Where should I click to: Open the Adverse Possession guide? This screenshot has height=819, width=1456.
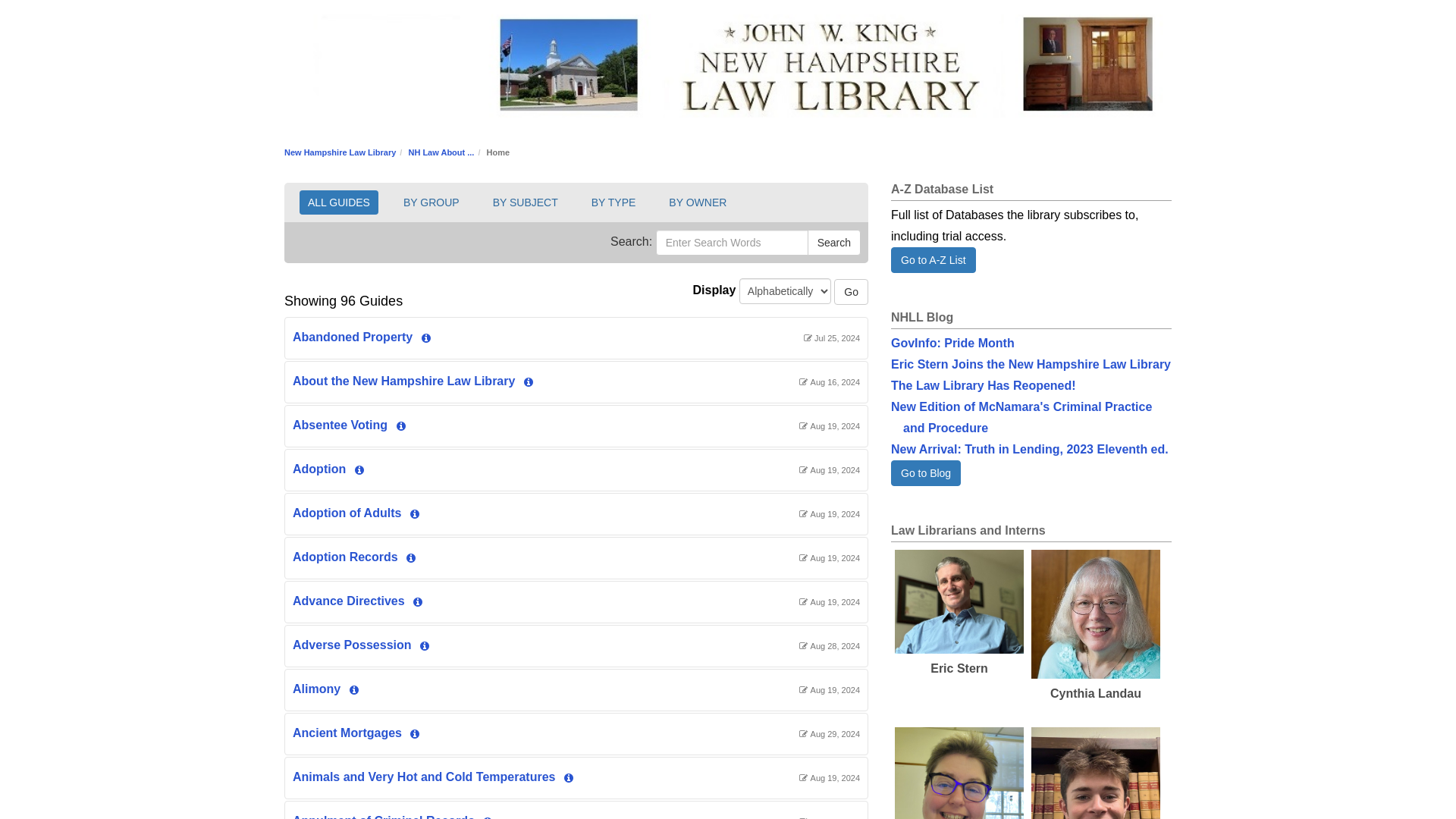click(x=352, y=645)
